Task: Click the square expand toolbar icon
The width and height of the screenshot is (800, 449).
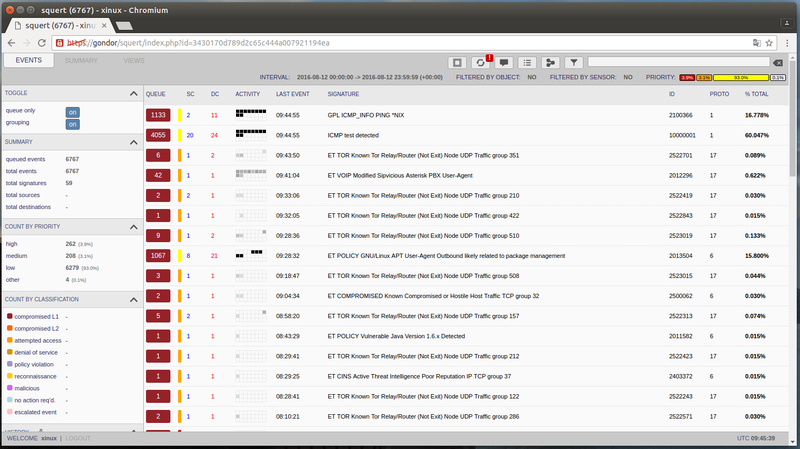Action: click(x=457, y=62)
